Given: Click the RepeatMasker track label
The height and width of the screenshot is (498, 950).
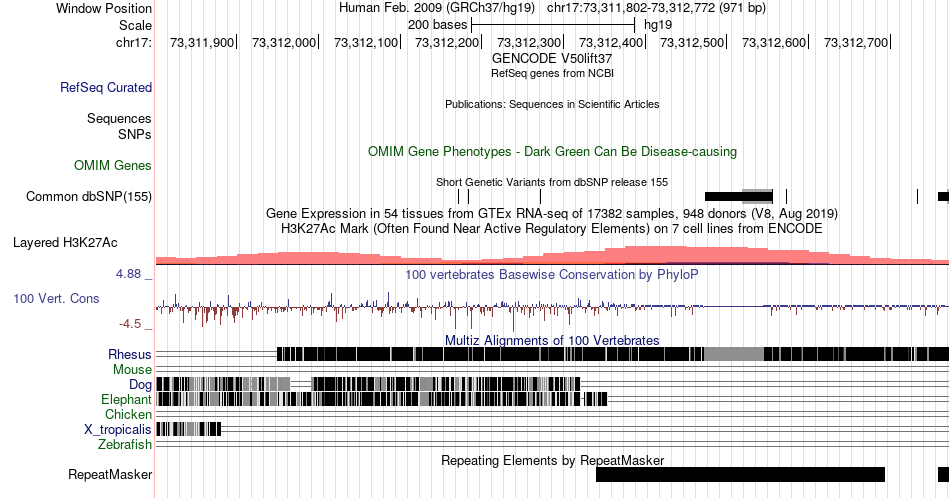Looking at the screenshot, I should pos(110,474).
